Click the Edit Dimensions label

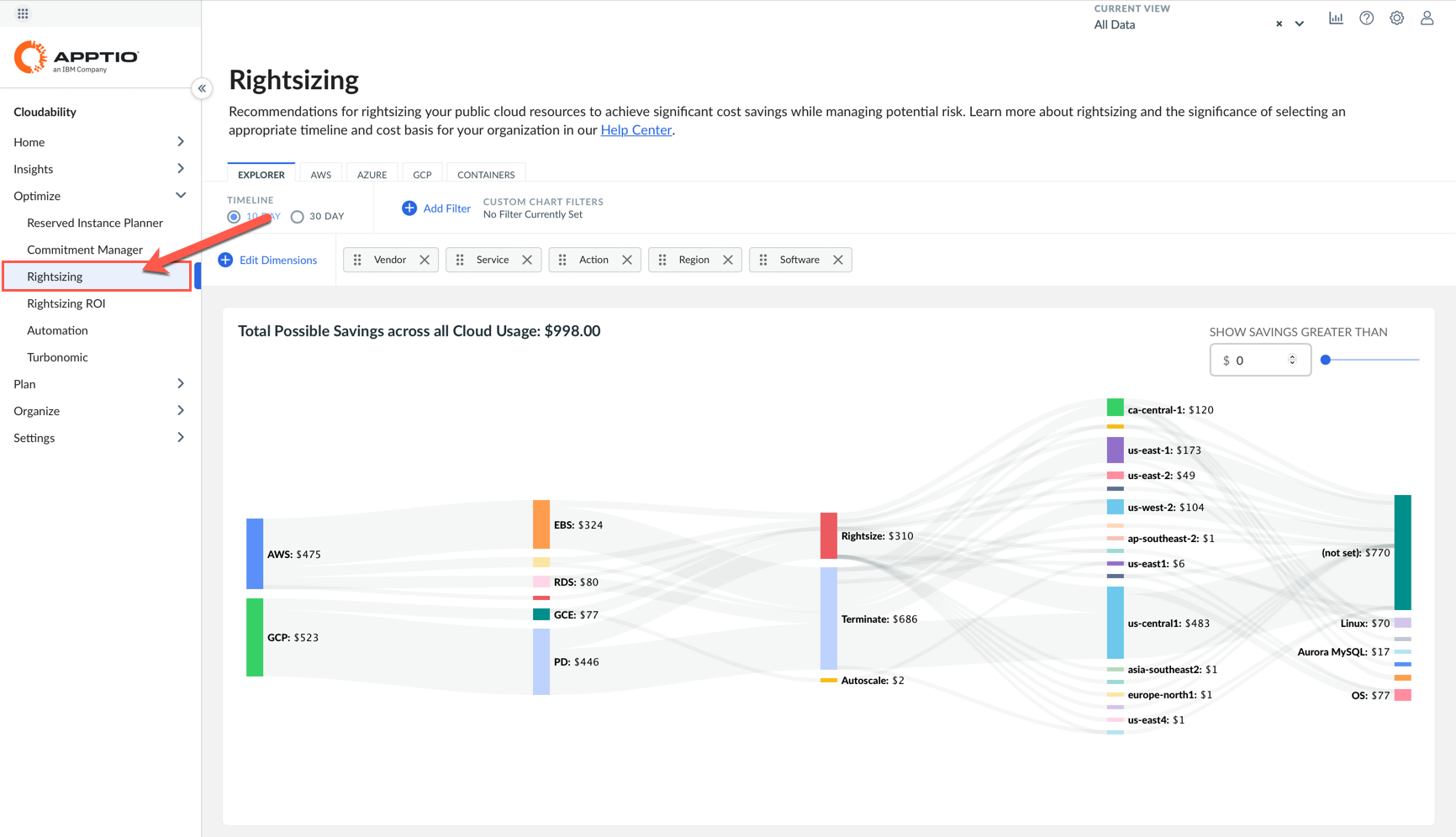pos(278,260)
